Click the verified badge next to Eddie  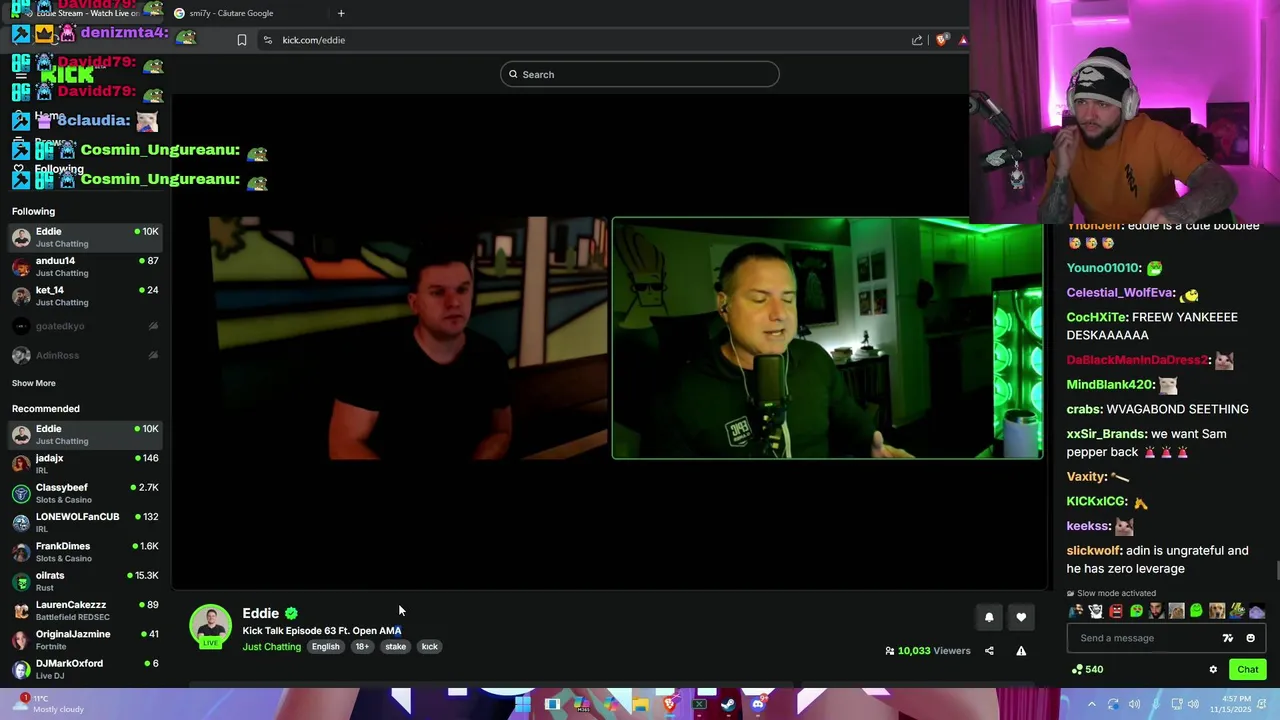pyautogui.click(x=291, y=613)
